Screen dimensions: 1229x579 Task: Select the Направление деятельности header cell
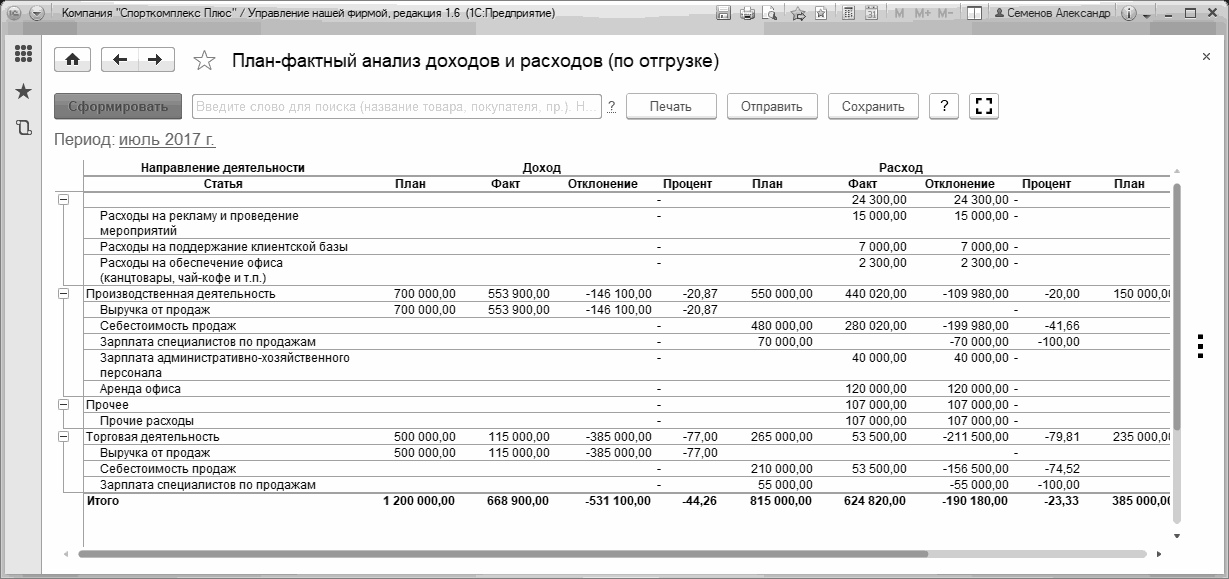222,168
